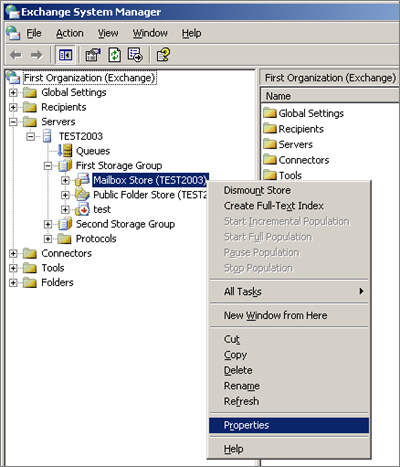
Task: Click the Export List toolbar icon
Action: point(135,55)
